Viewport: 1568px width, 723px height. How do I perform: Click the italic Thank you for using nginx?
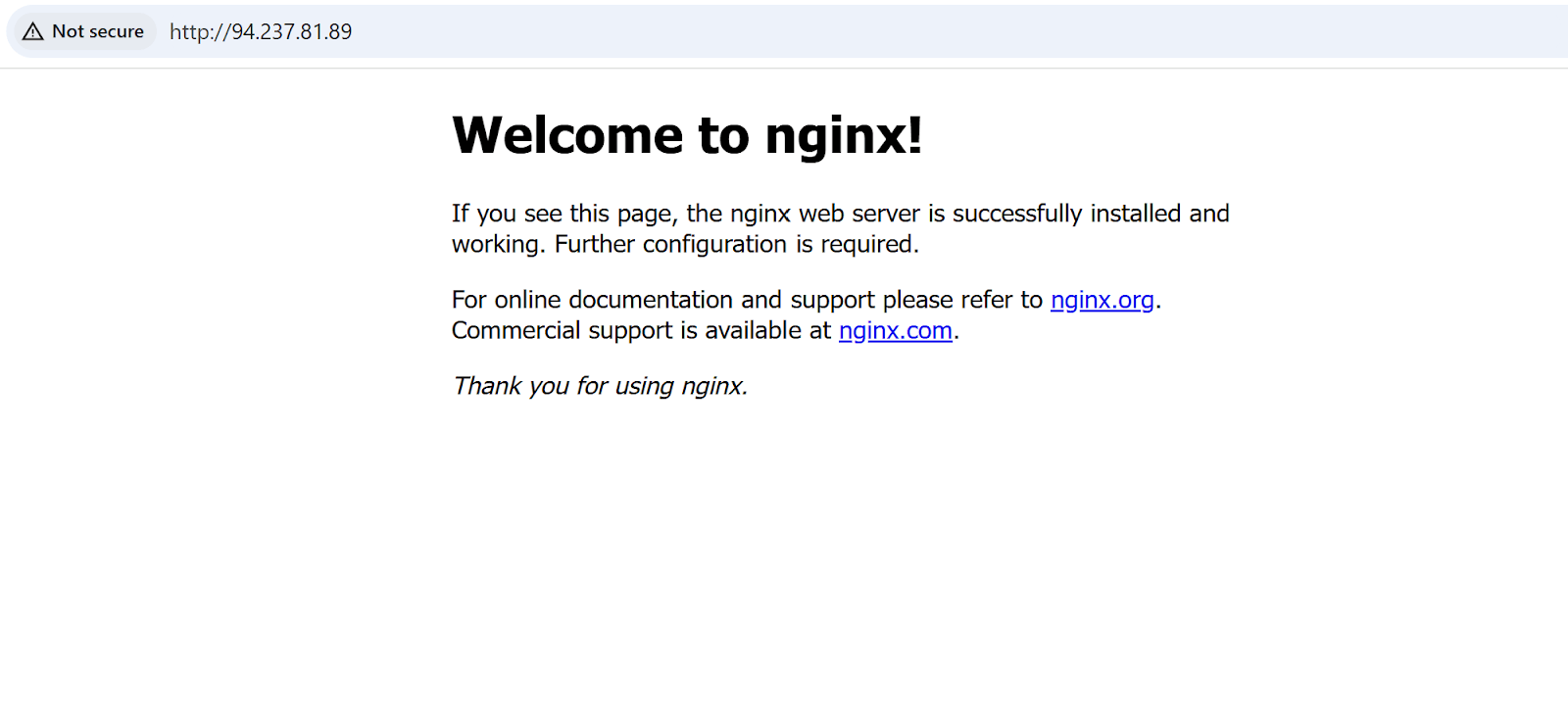pyautogui.click(x=600, y=386)
